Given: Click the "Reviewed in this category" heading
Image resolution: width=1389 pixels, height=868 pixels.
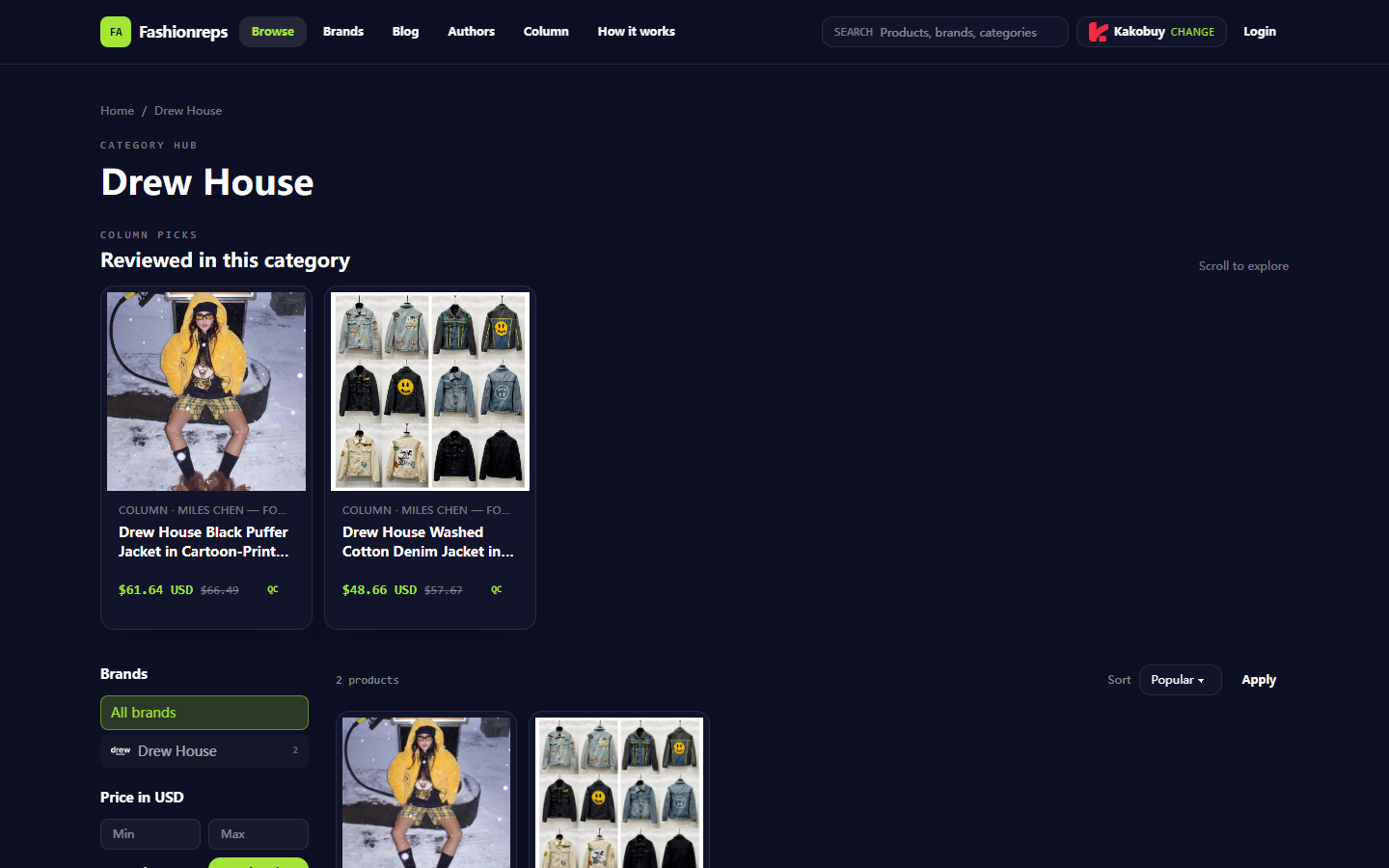Looking at the screenshot, I should click(x=225, y=260).
